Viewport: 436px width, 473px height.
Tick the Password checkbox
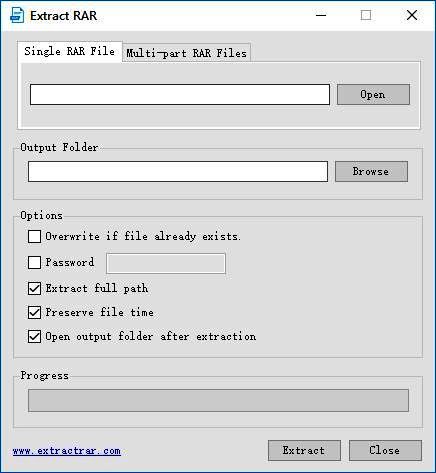tap(34, 262)
